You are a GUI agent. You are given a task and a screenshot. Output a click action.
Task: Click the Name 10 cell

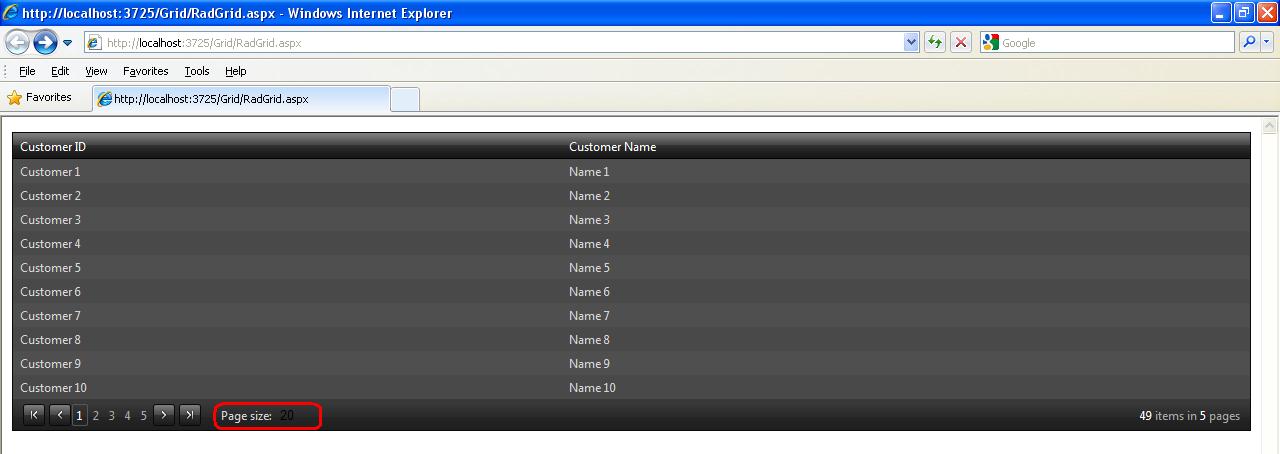tap(906, 388)
